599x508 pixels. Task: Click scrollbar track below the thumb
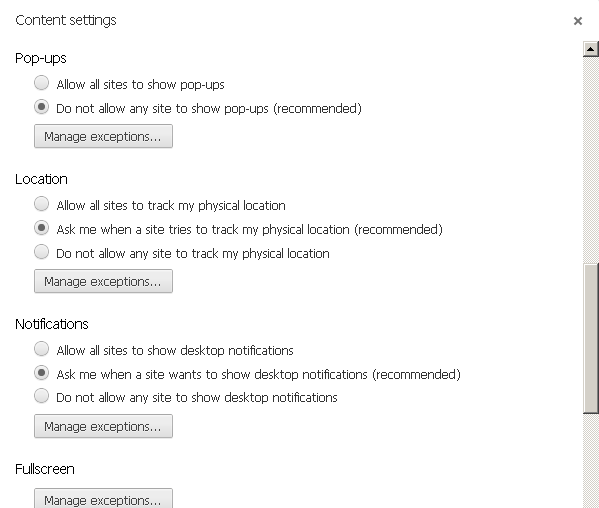click(591, 460)
